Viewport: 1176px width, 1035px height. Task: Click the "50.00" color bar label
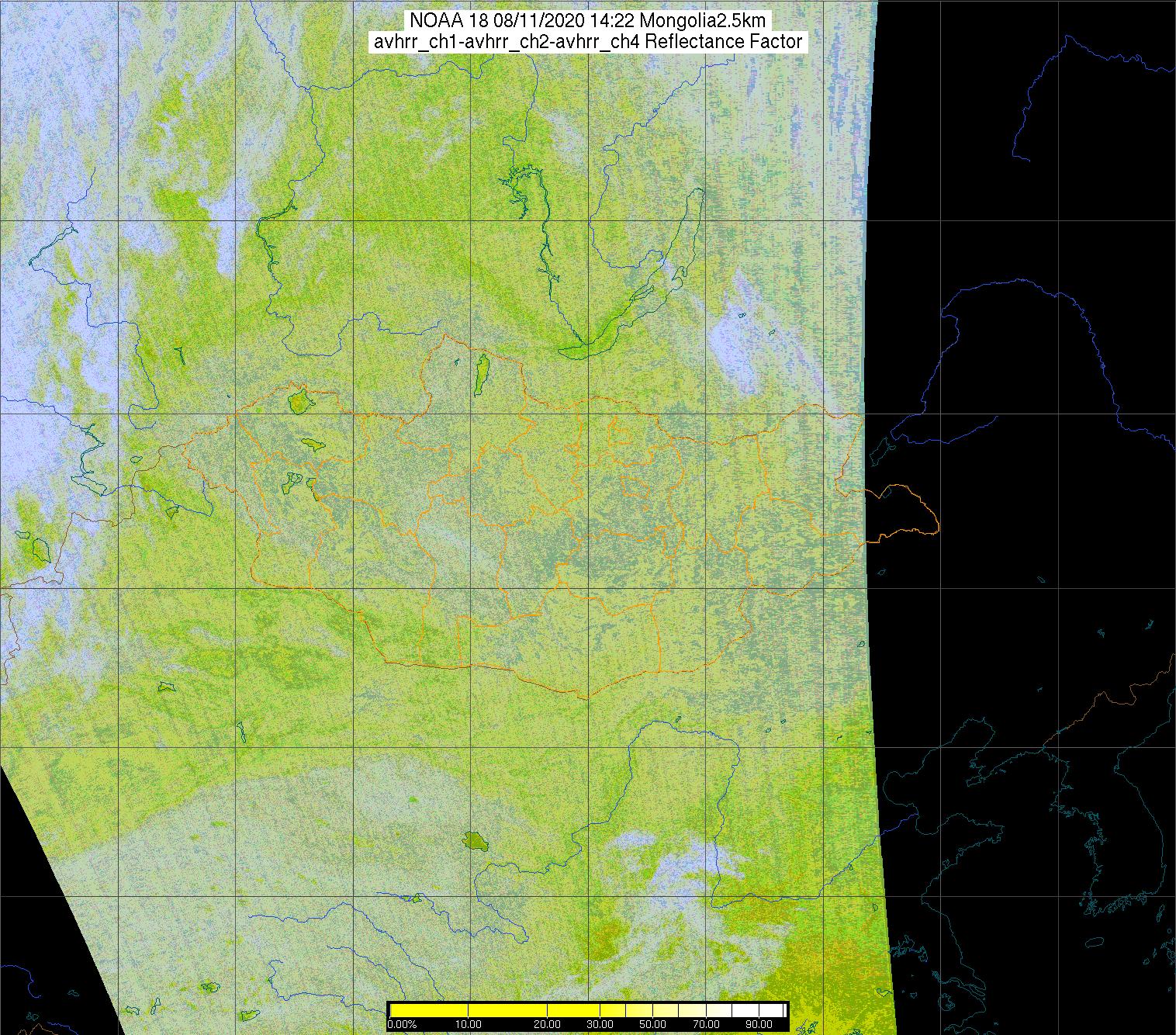click(x=654, y=1025)
